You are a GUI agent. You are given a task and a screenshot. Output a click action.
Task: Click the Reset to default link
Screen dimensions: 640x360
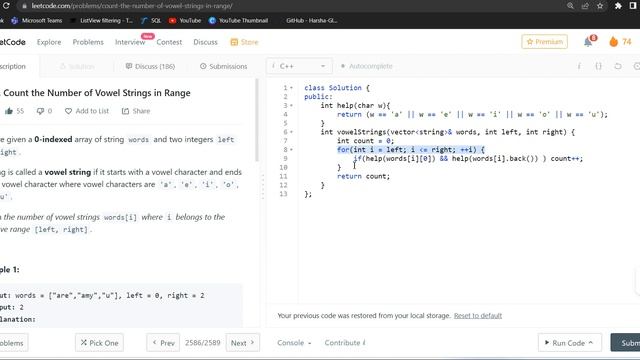478,316
